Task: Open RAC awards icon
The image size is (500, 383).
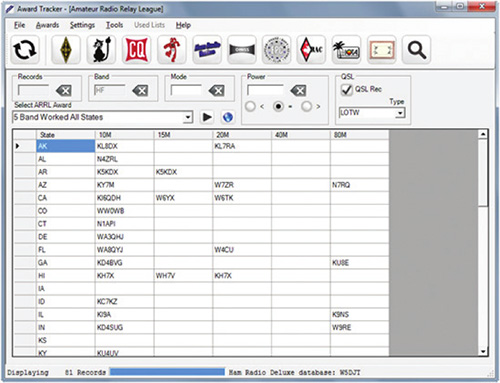Action: click(311, 50)
